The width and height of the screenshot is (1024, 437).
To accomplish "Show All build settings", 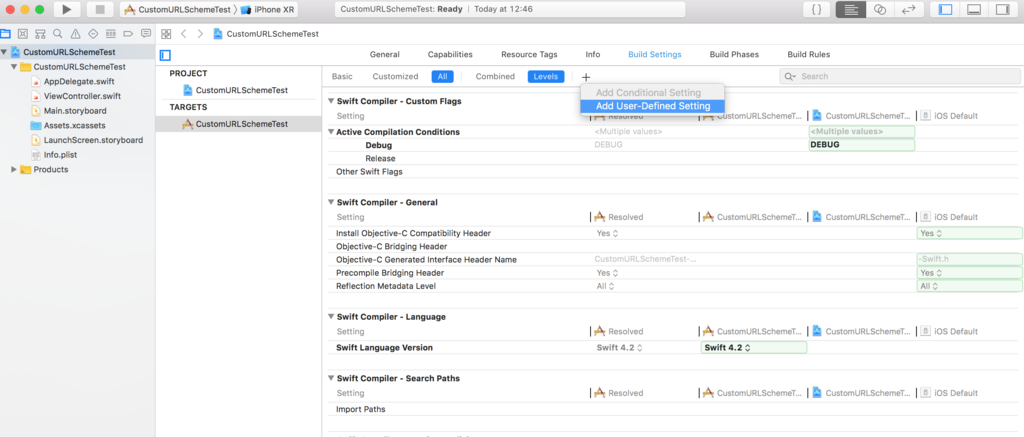I will [442, 76].
